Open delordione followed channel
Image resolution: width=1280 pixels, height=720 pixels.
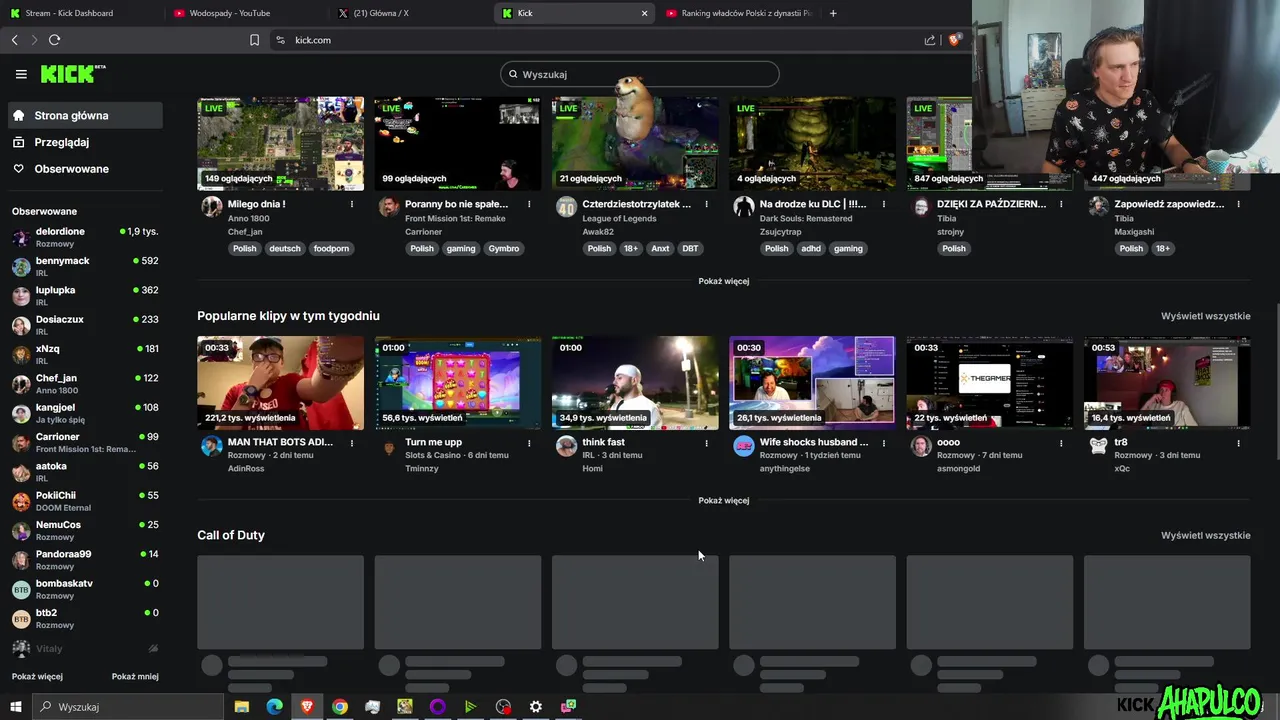[x=85, y=237]
